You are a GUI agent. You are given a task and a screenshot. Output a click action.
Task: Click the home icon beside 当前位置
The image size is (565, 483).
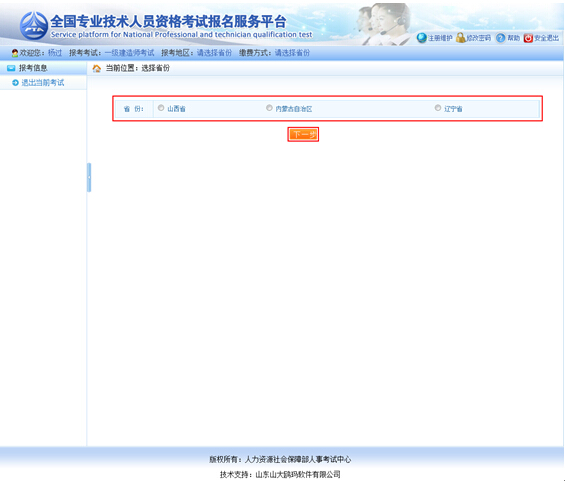(97, 68)
